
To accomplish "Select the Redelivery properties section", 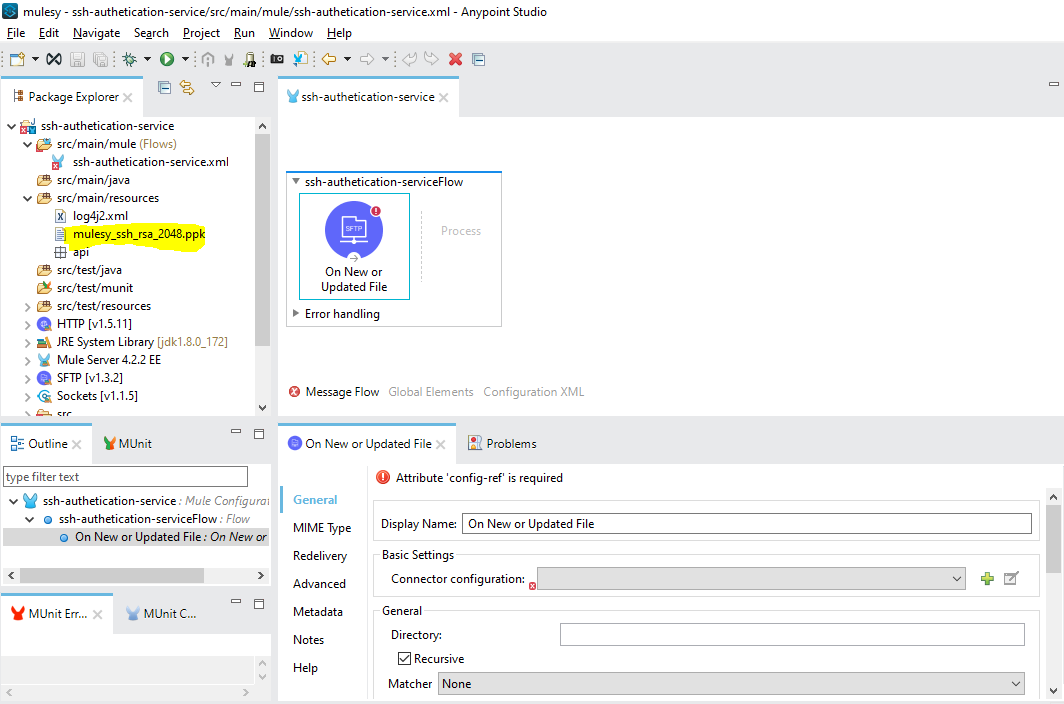I will (x=320, y=555).
